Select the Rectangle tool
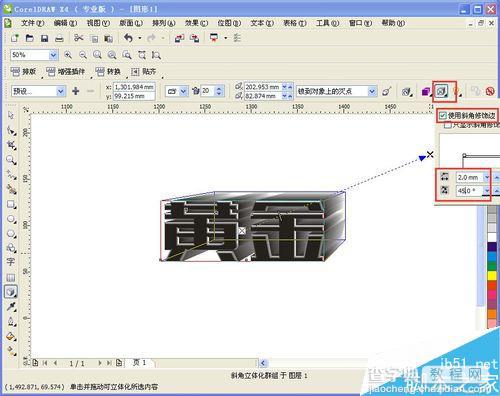This screenshot has height=396, width=500. click(x=11, y=204)
